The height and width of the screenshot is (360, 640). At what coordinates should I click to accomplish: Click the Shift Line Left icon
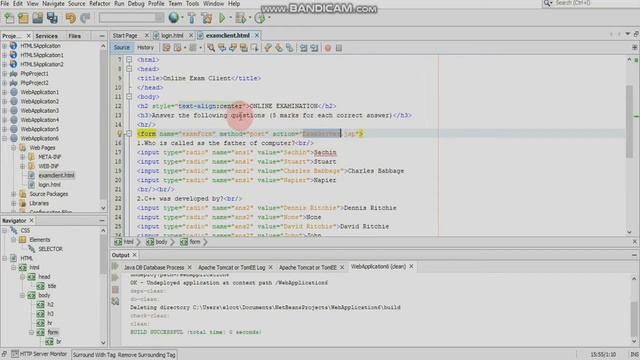coord(303,48)
